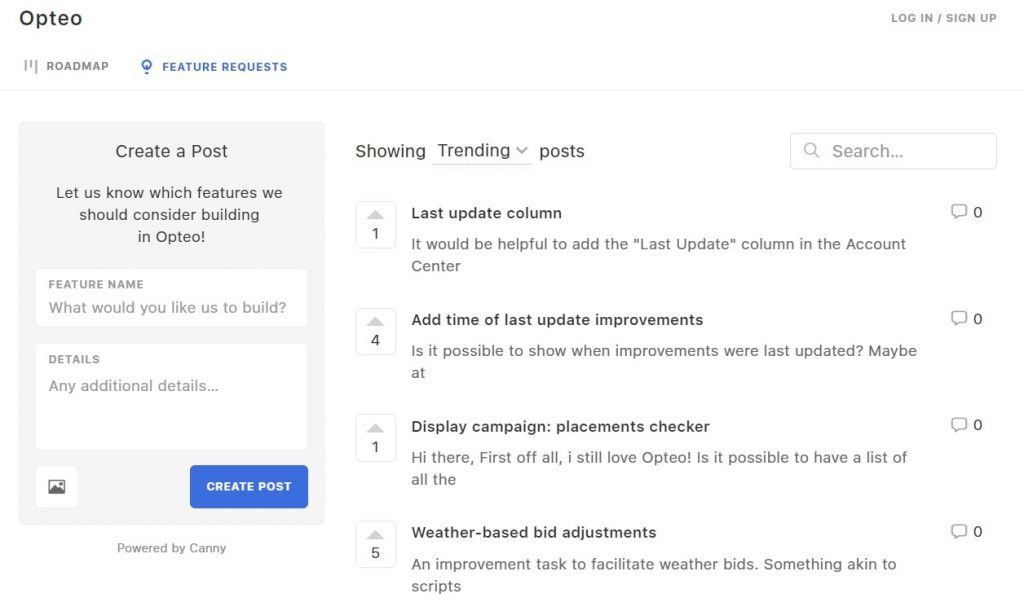Expand the Trending sort dropdown
Viewport: 1024px width, 611px height.
[482, 151]
